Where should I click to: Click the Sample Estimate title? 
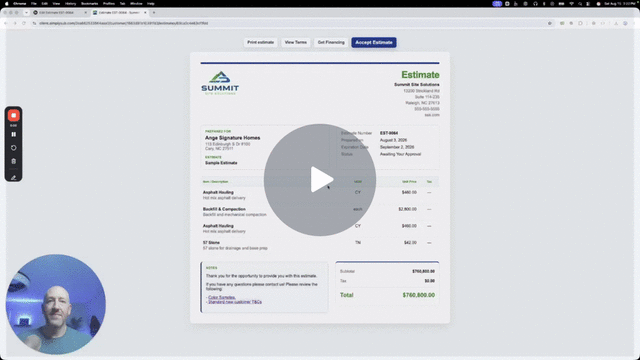221,163
